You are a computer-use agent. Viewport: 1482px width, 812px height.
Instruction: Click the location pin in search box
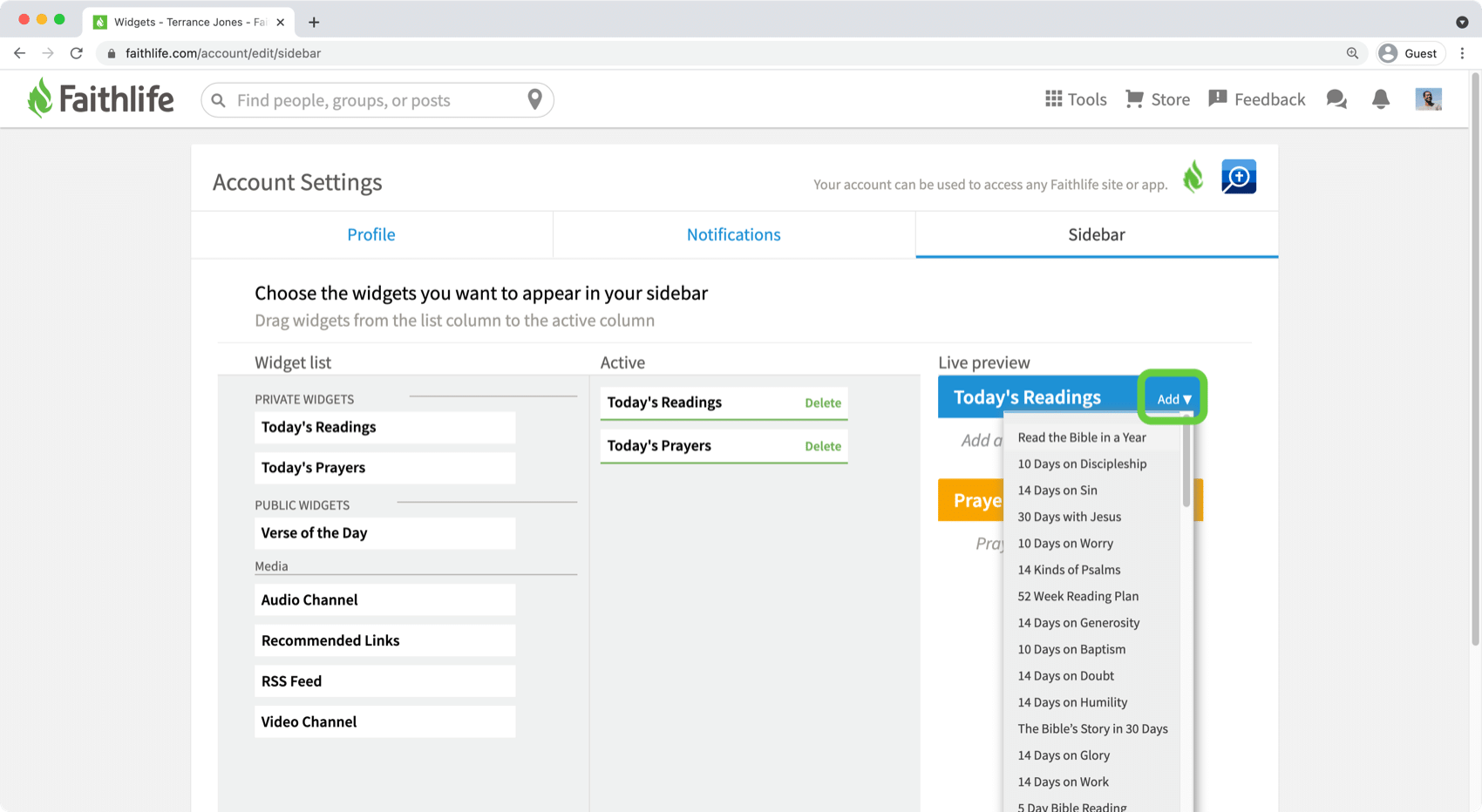[x=535, y=99]
